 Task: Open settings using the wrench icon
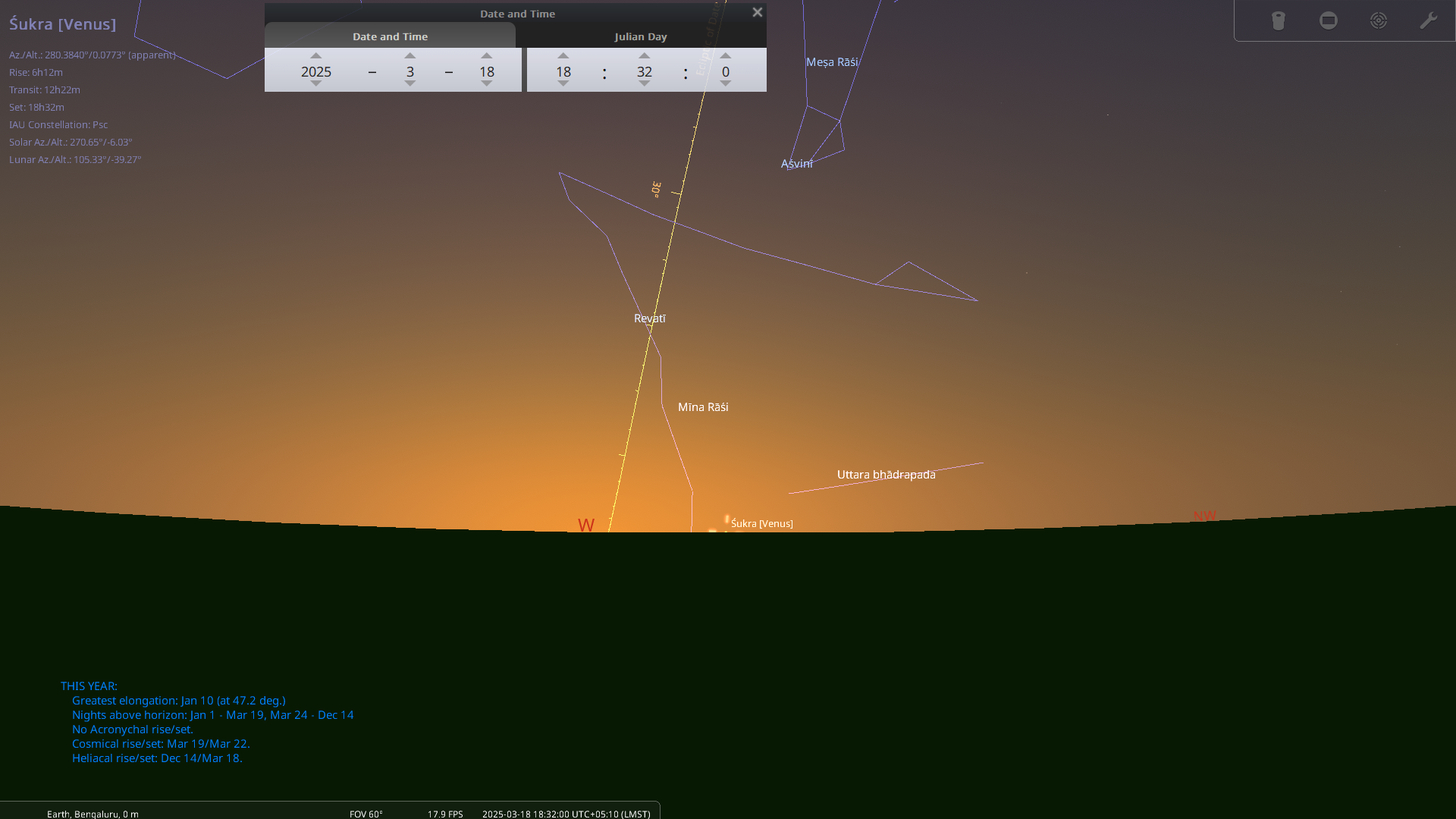1429,20
